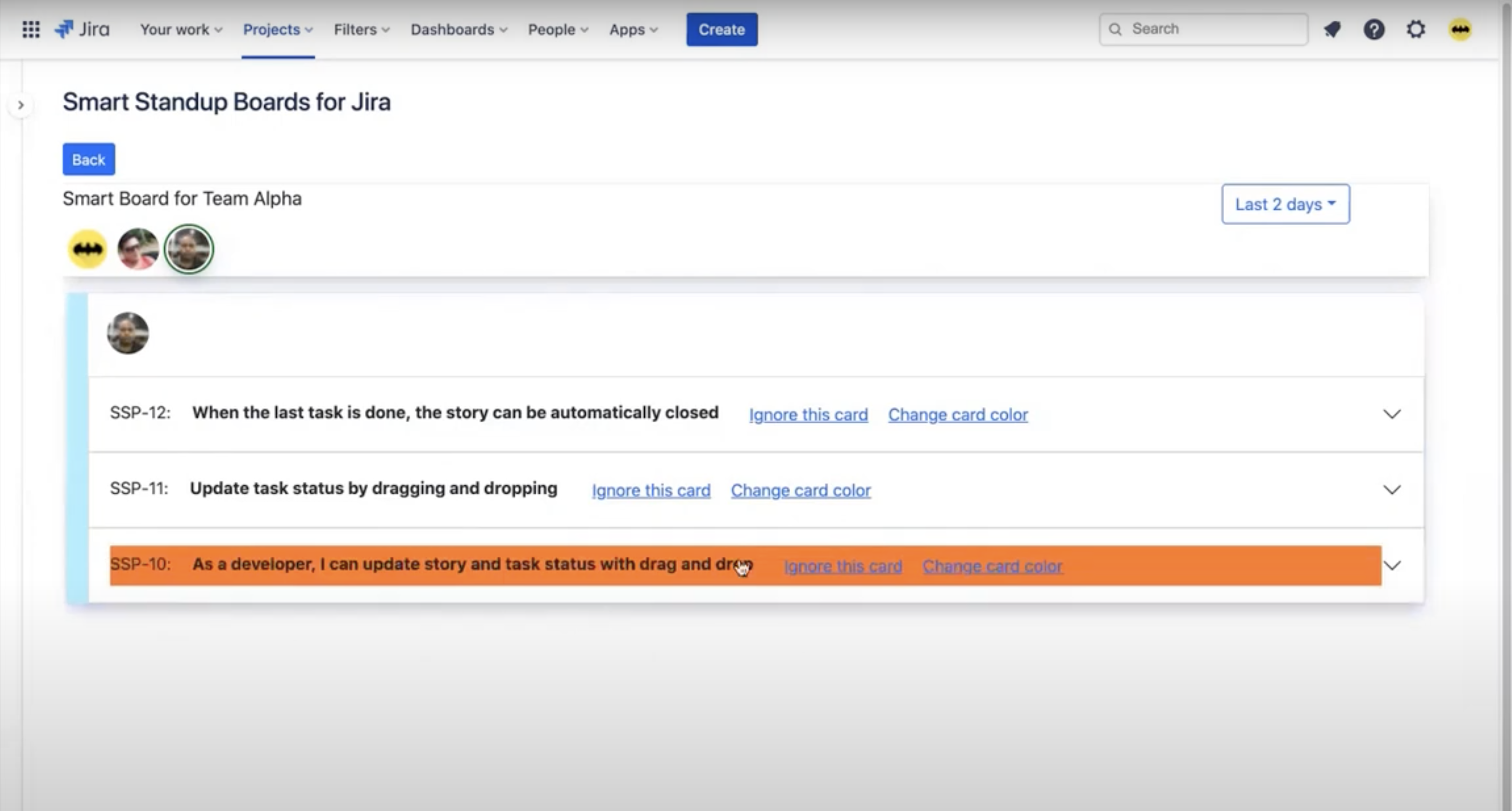
Task: Open the settings gear icon
Action: coord(1416,30)
